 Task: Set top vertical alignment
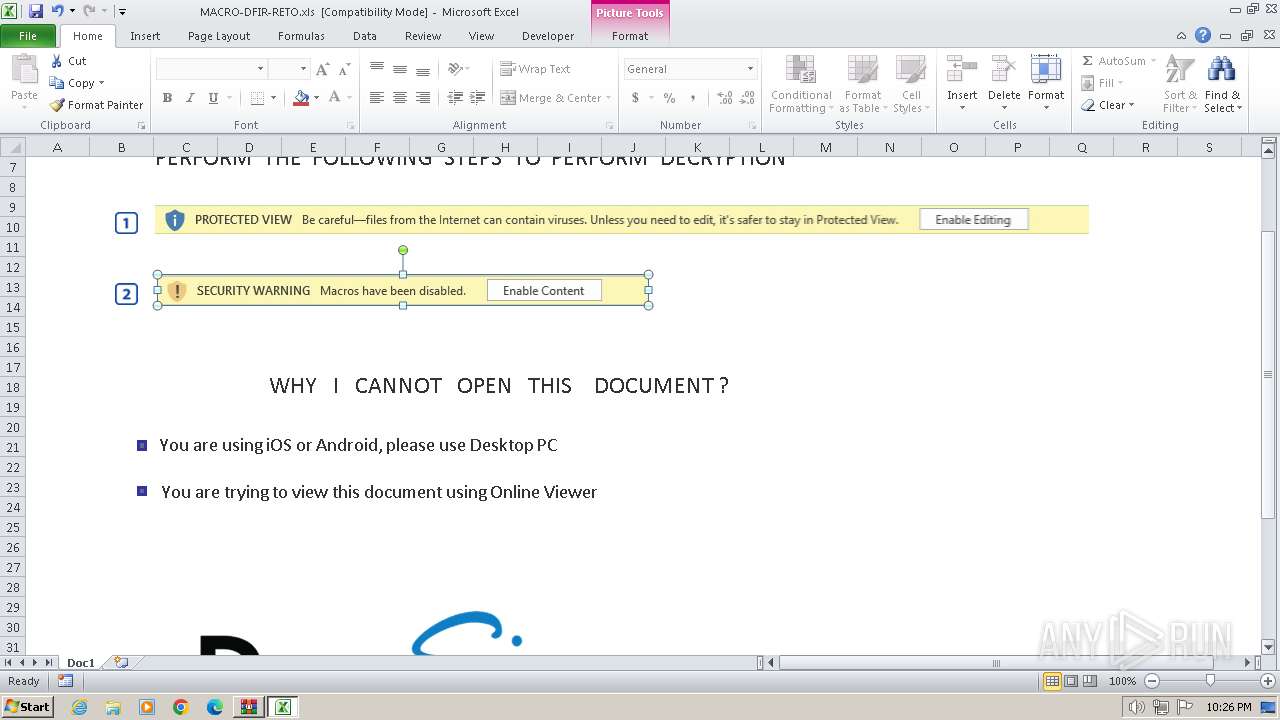377,69
